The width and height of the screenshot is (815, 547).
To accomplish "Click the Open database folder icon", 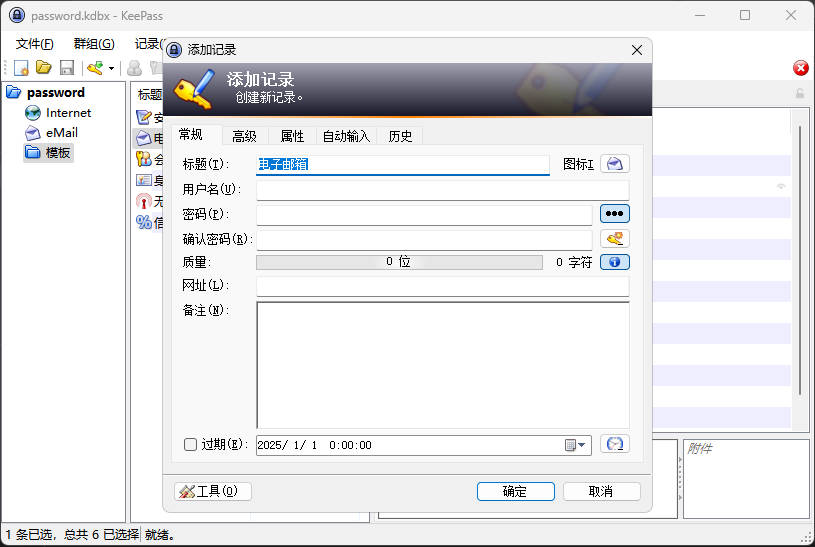I will pos(44,68).
